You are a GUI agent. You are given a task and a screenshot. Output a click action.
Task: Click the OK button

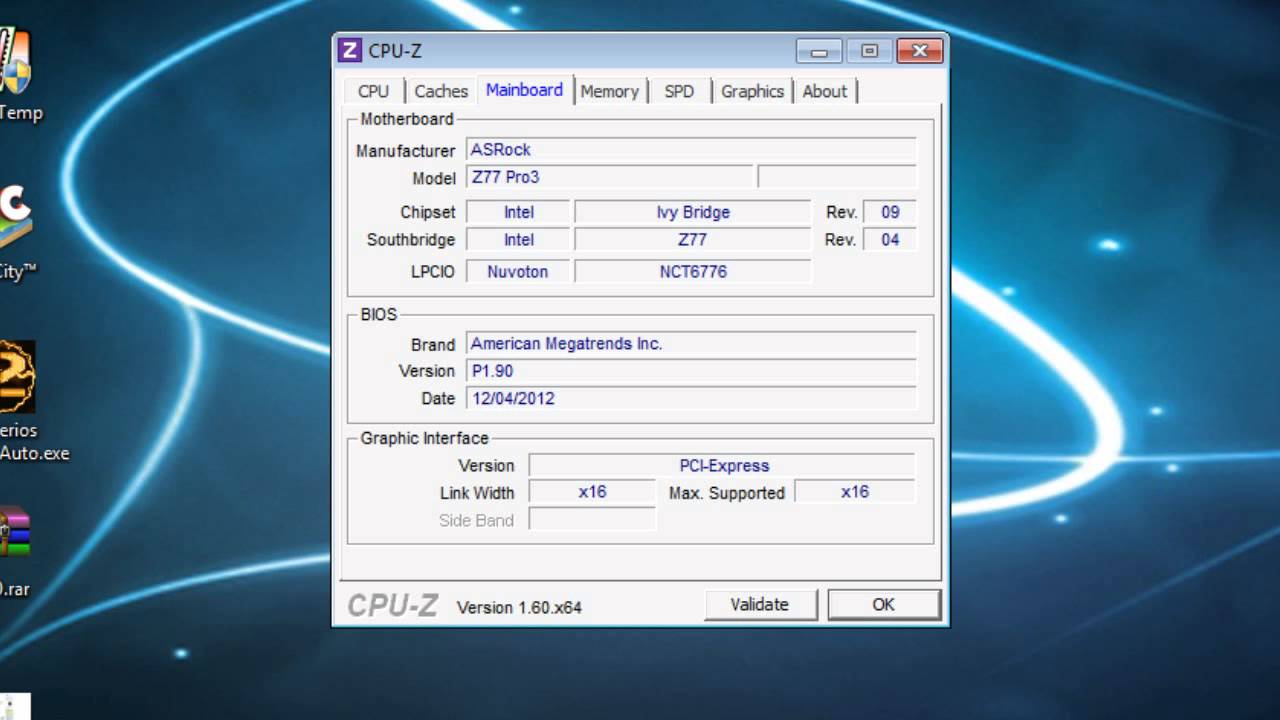click(x=884, y=604)
